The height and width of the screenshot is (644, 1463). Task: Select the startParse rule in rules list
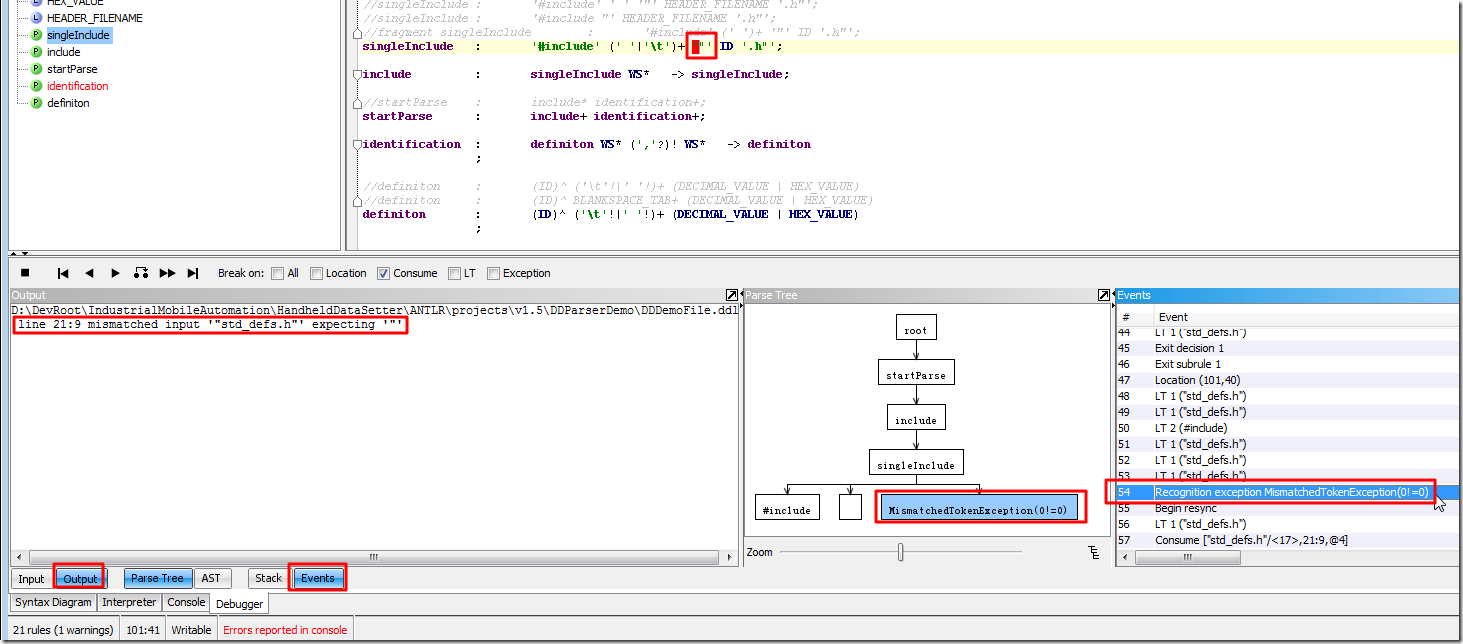pyautogui.click(x=72, y=69)
